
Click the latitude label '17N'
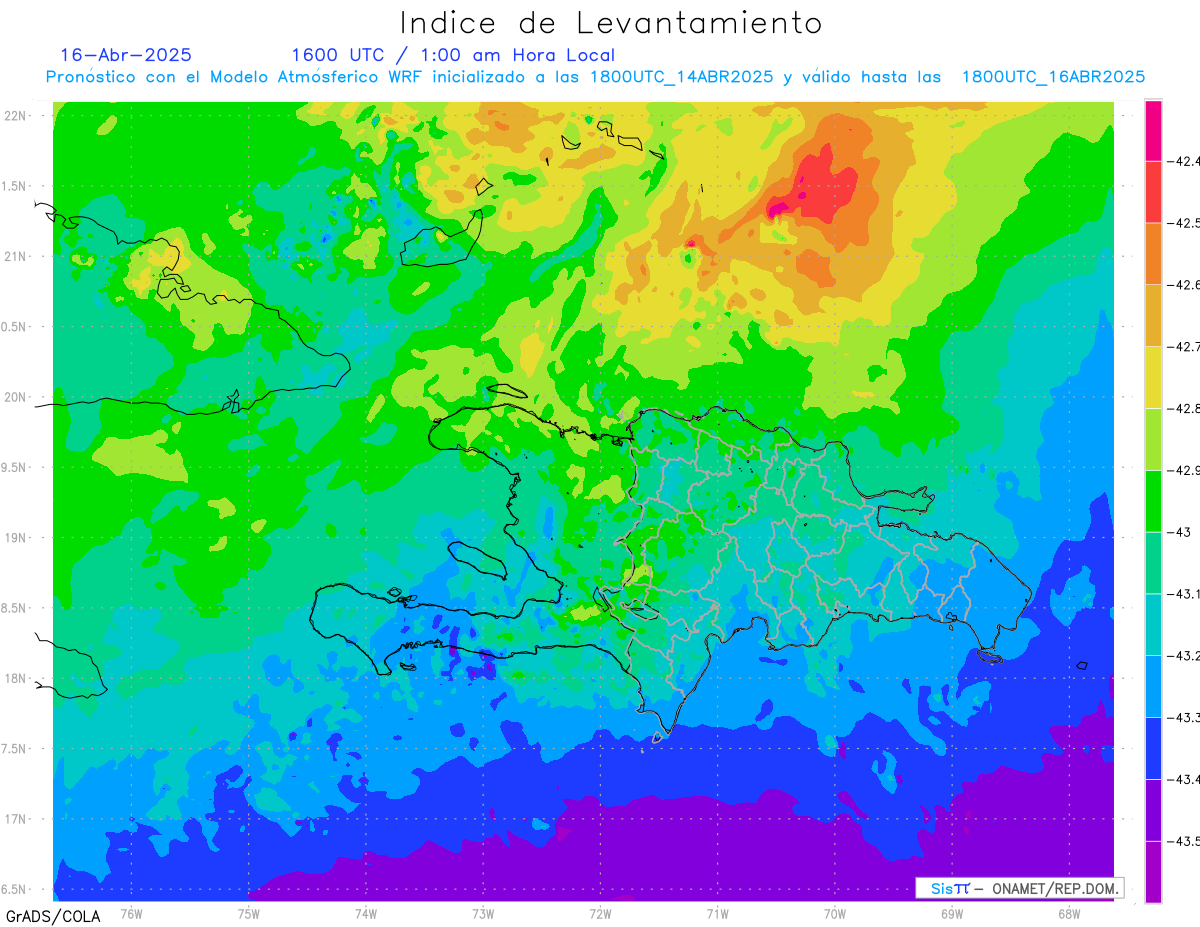(x=14, y=820)
